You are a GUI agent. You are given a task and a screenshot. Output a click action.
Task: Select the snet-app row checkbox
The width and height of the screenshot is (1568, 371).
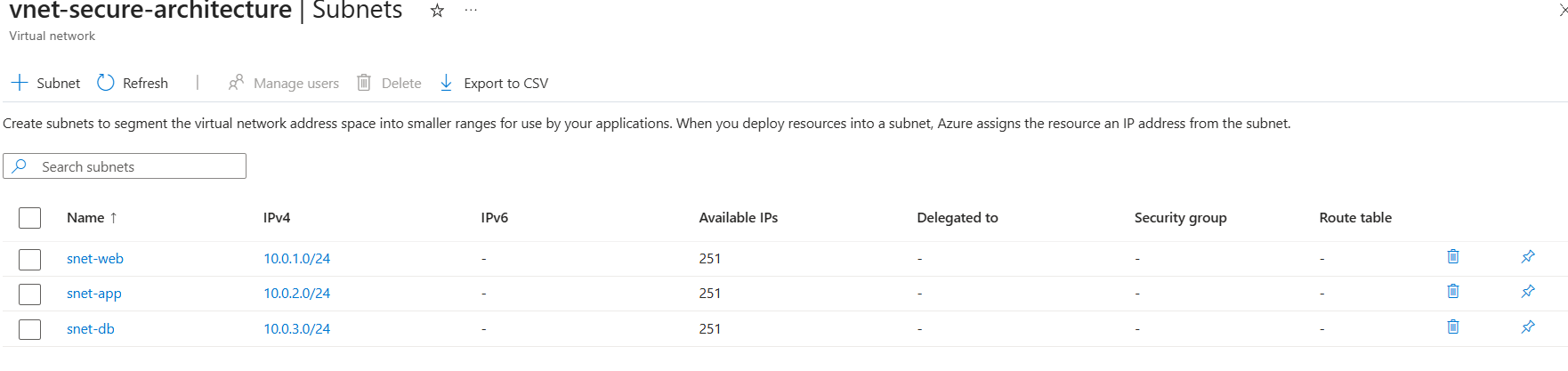[30, 294]
